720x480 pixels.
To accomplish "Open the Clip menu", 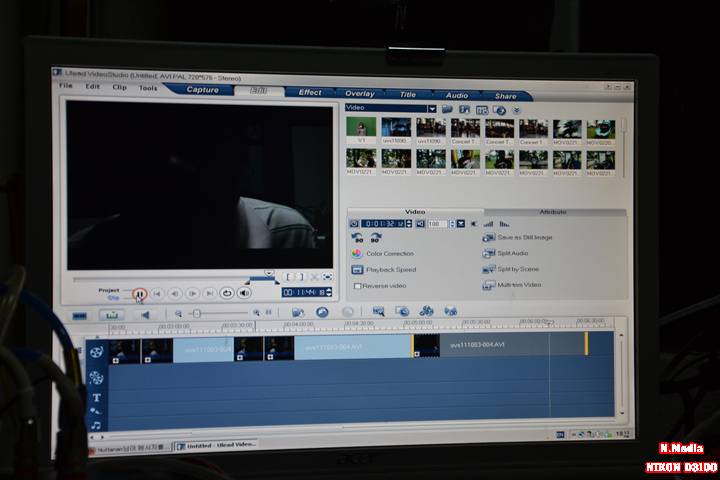I will pyautogui.click(x=119, y=87).
